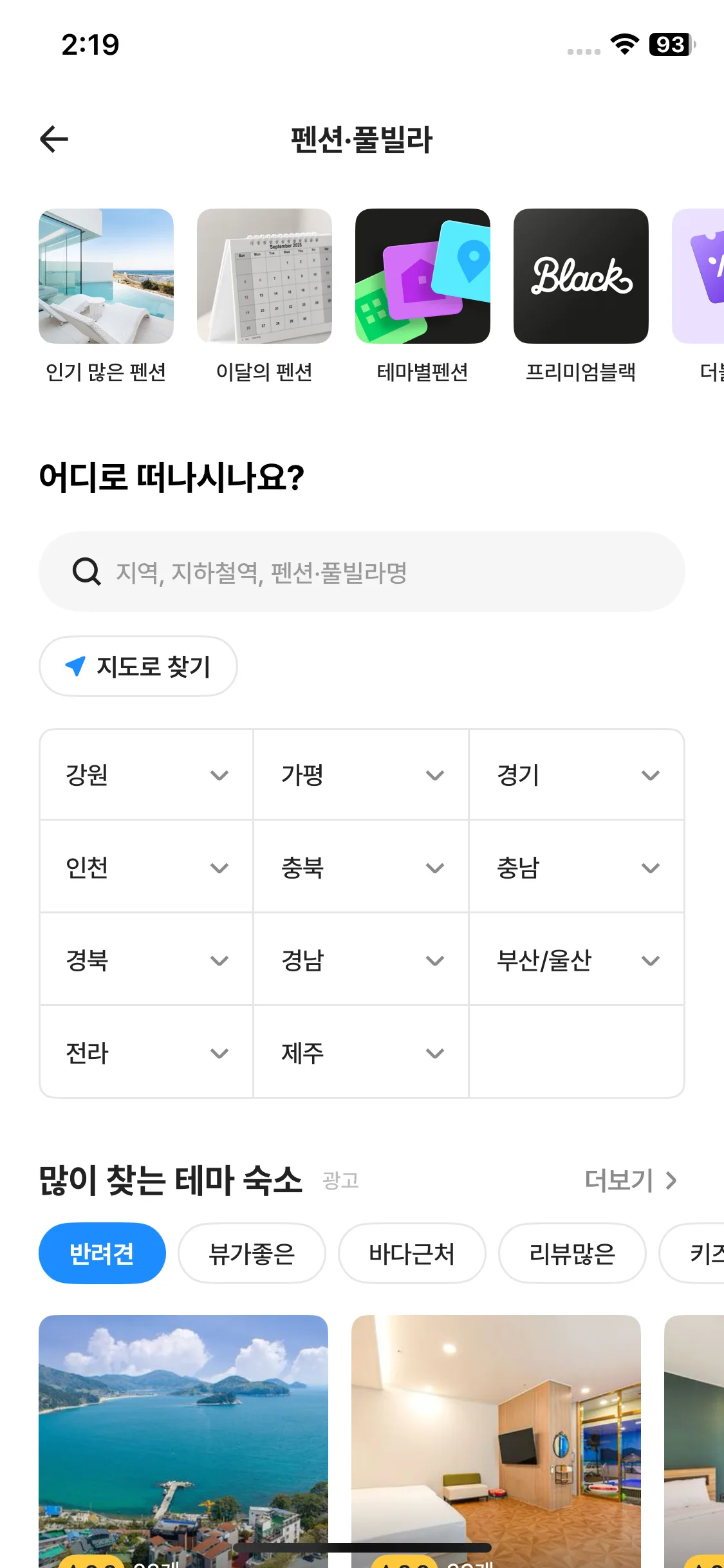Tap the purple coupon icon at right edge
724x1568 pixels.
click(x=701, y=276)
